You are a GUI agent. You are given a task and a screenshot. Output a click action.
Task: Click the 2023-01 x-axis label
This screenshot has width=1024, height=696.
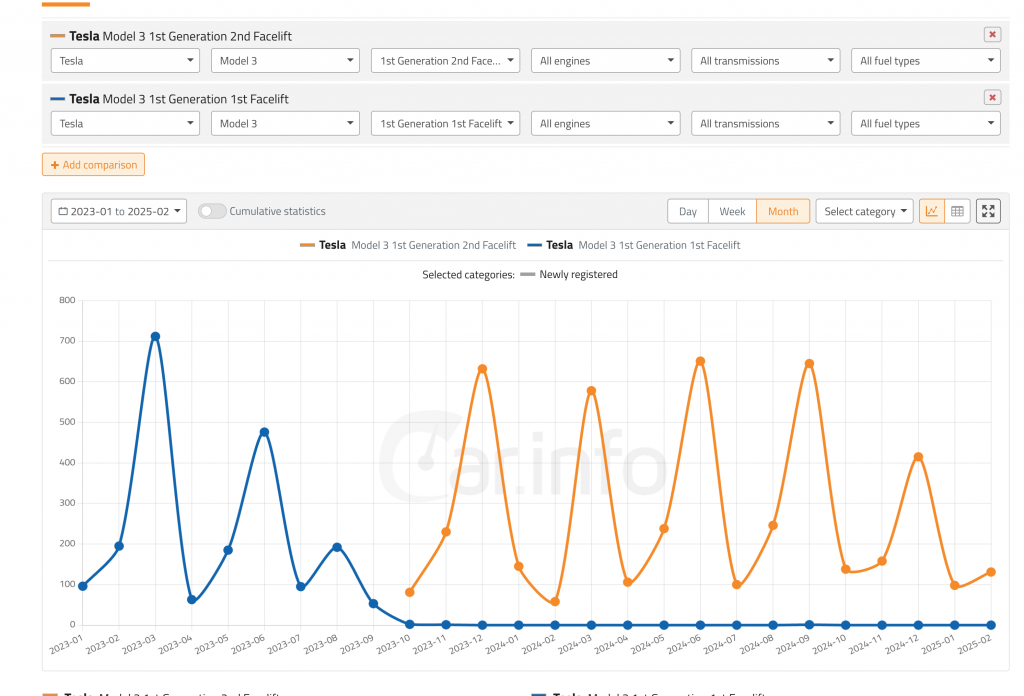click(x=66, y=644)
